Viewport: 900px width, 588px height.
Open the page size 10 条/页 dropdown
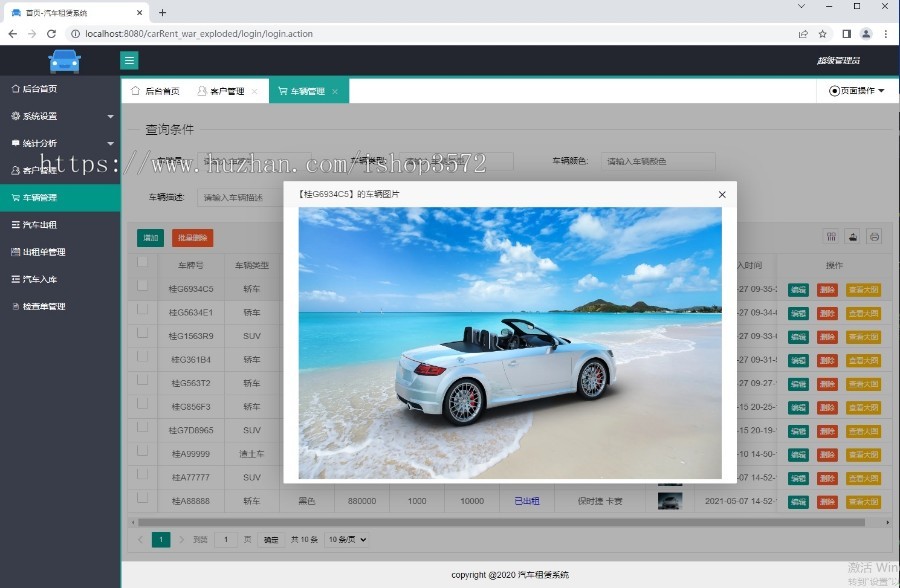click(347, 540)
